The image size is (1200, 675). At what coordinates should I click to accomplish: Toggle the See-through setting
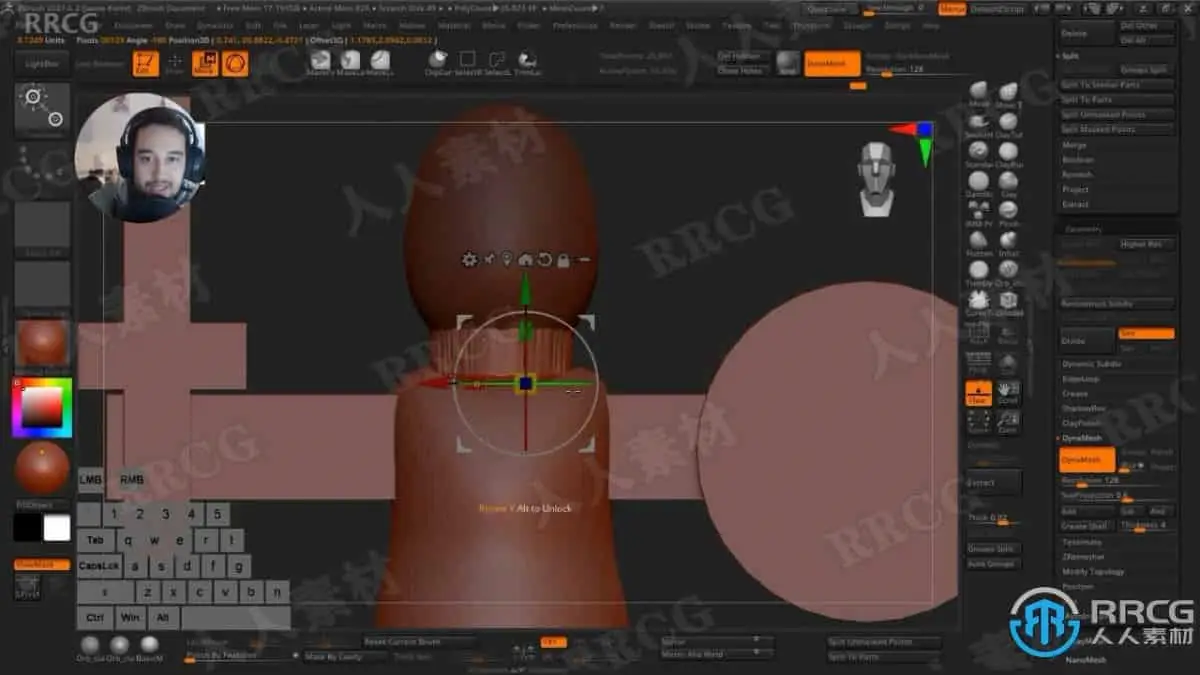[x=893, y=8]
